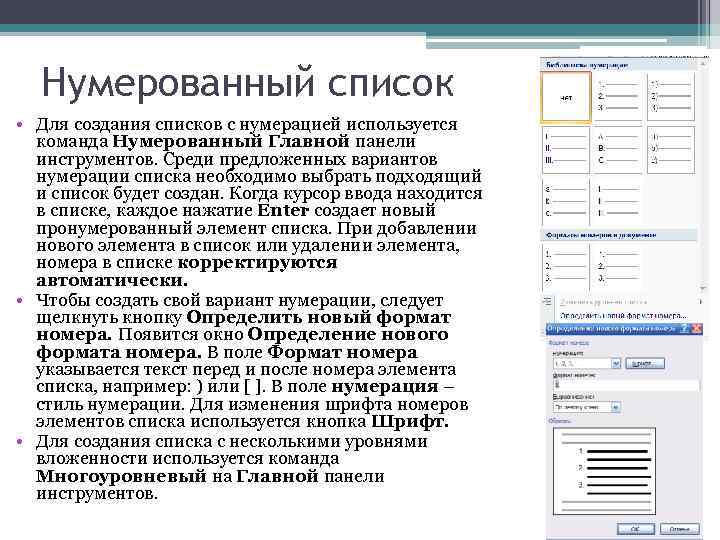This screenshot has width=720, height=540.
Task: Click the 'Формат номера' input field
Action: [626, 385]
